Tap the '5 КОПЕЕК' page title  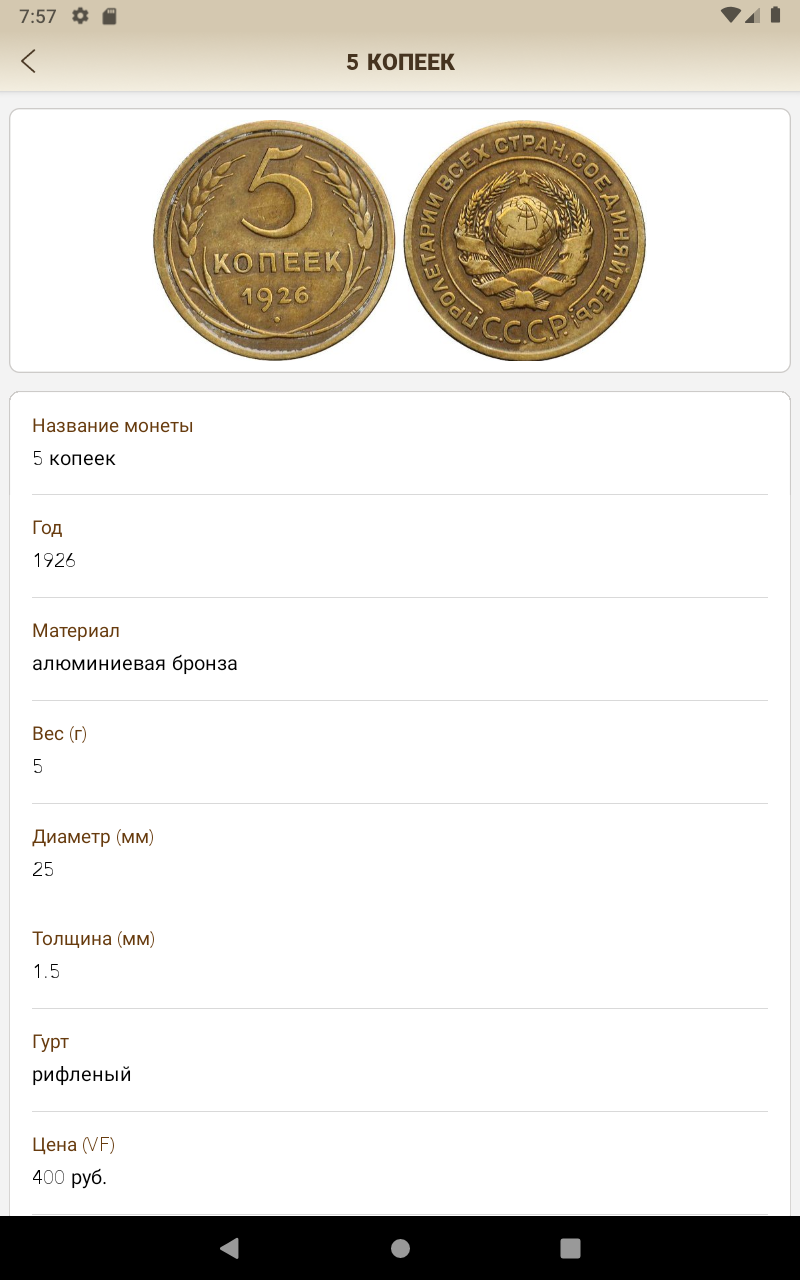(400, 62)
